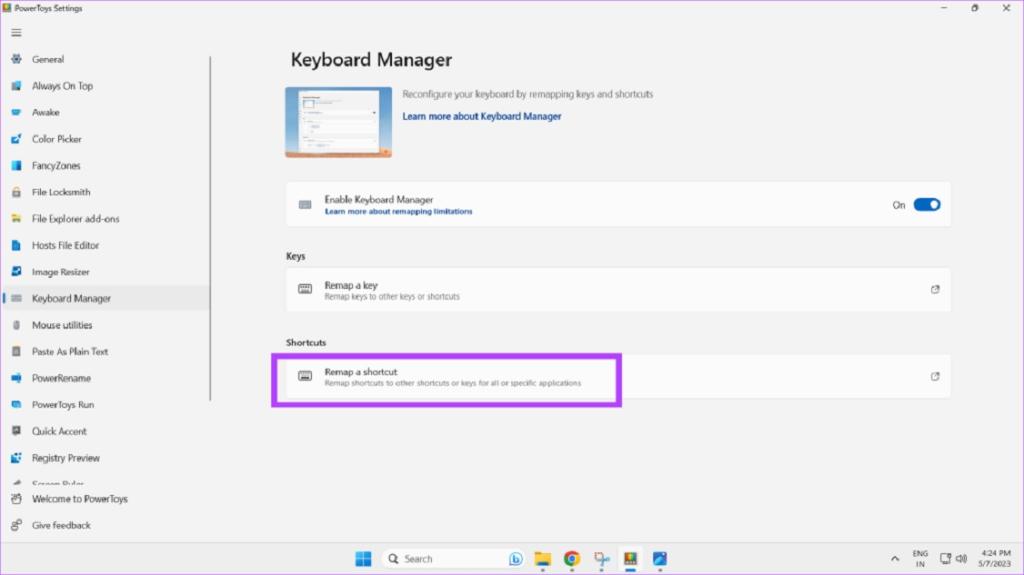
Task: Click the Remap a key card
Action: (618, 289)
